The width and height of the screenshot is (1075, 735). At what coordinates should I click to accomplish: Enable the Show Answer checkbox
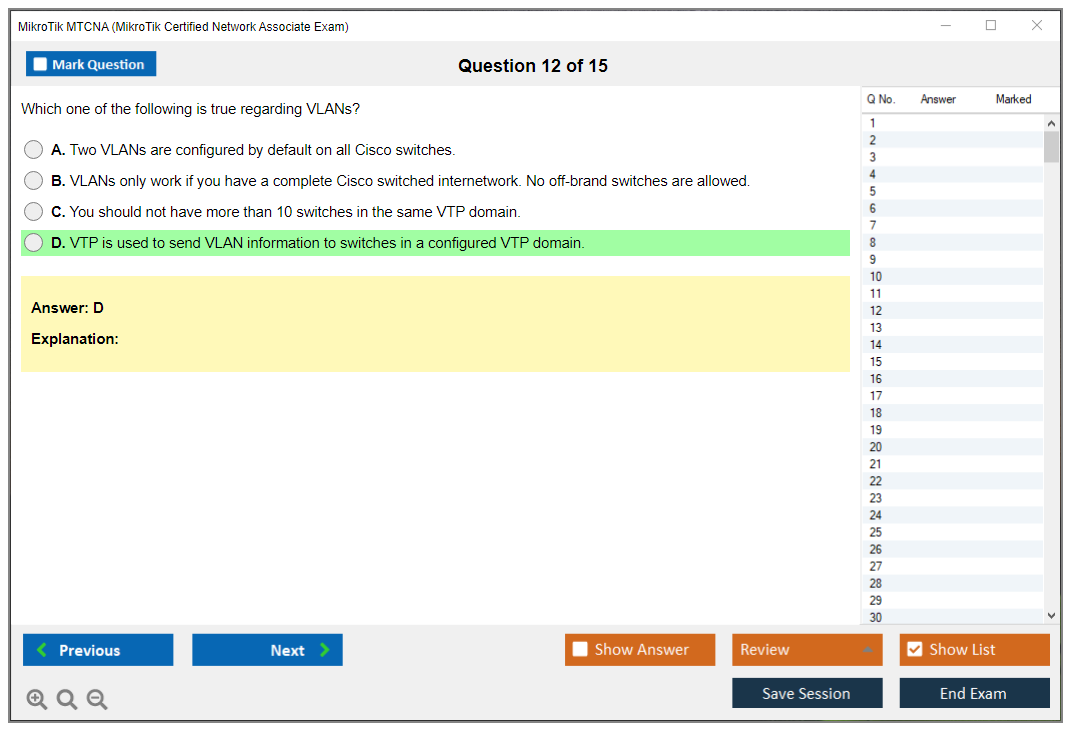tap(580, 650)
